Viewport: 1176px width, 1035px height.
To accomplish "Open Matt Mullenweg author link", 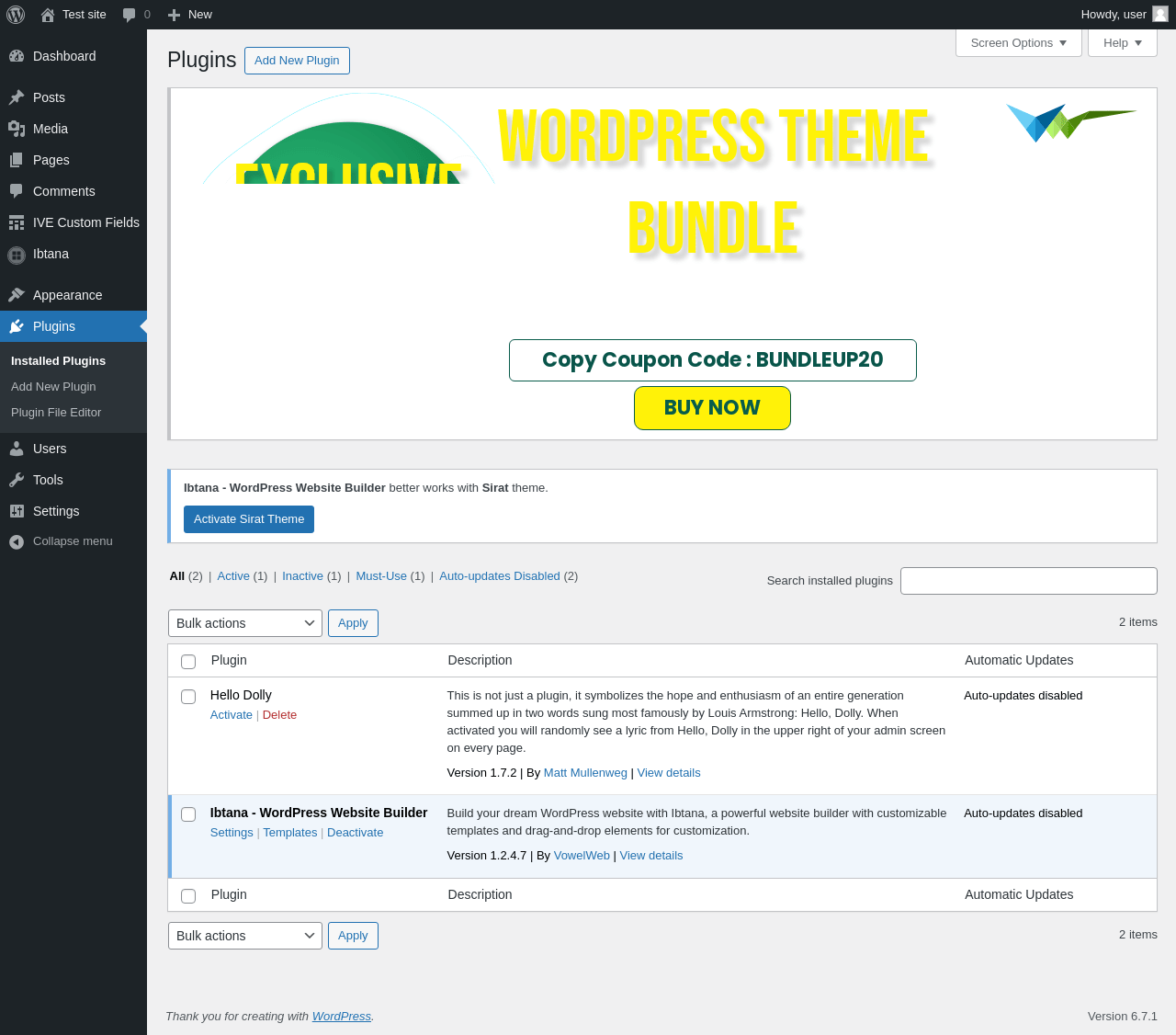I will point(585,773).
